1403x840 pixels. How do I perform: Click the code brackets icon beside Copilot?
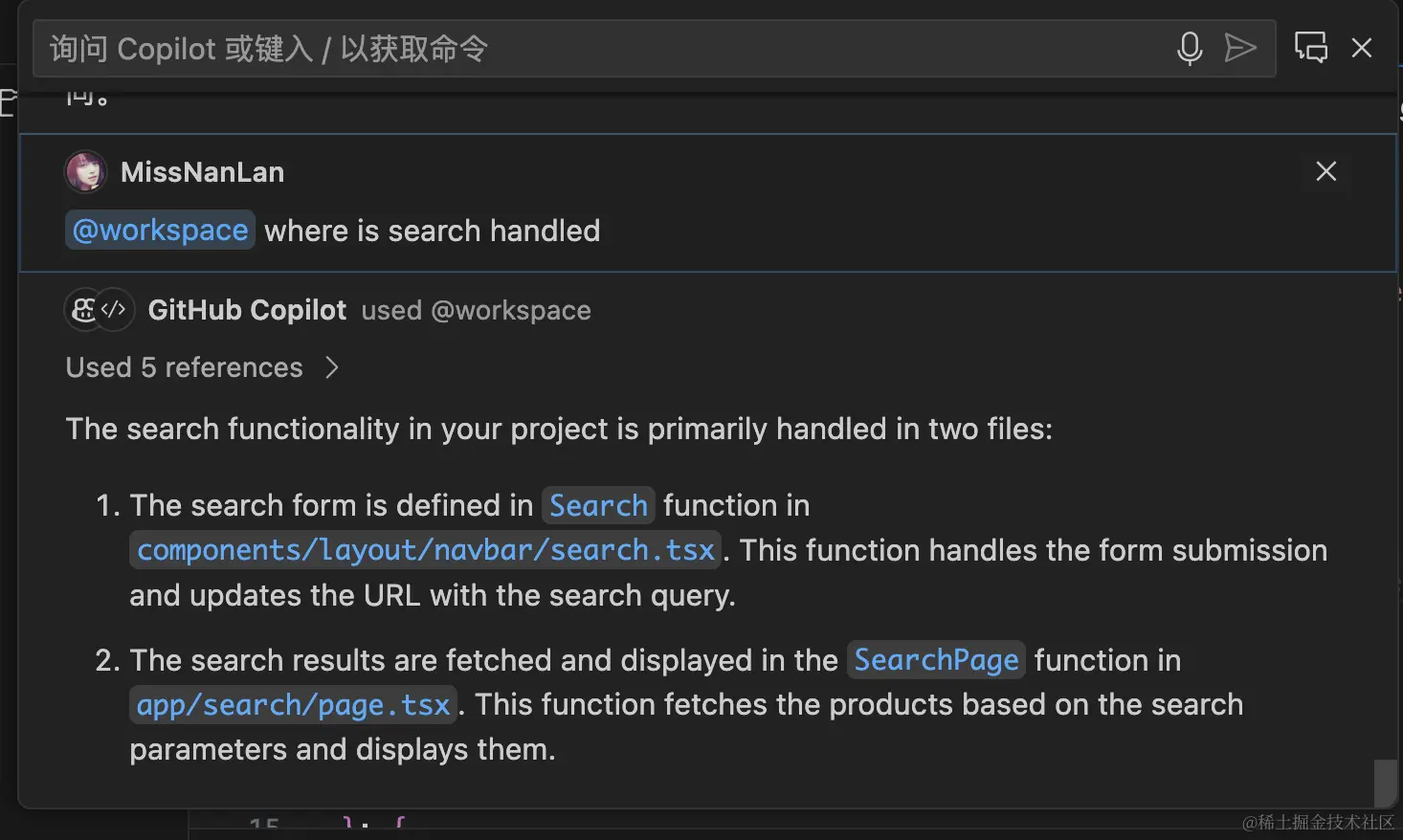[114, 310]
